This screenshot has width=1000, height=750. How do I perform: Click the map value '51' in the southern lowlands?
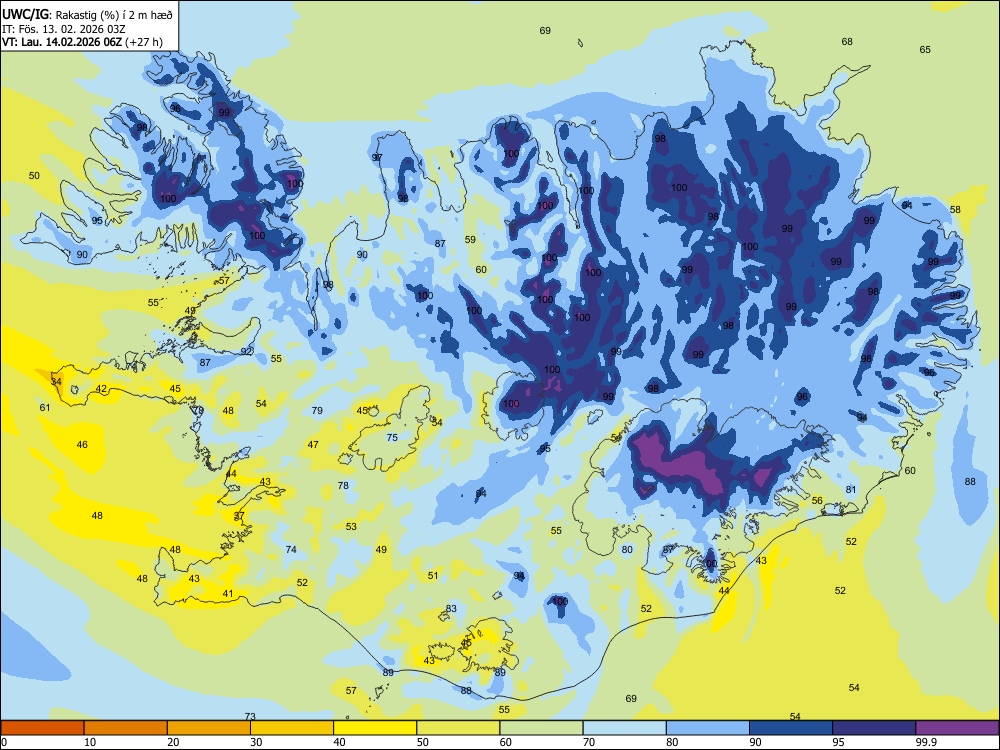433,575
